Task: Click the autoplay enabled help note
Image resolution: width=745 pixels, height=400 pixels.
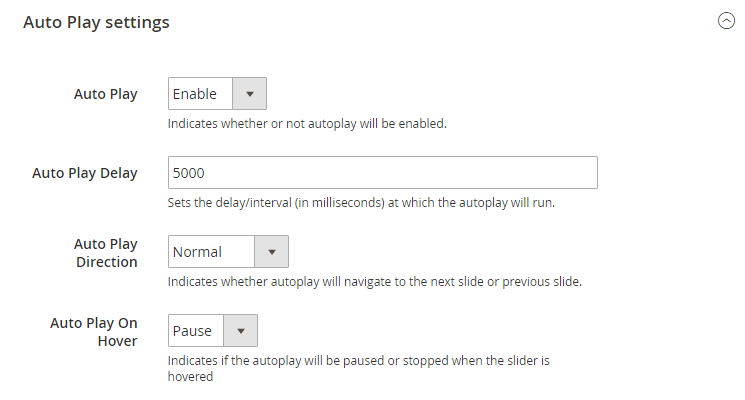Action: (307, 124)
